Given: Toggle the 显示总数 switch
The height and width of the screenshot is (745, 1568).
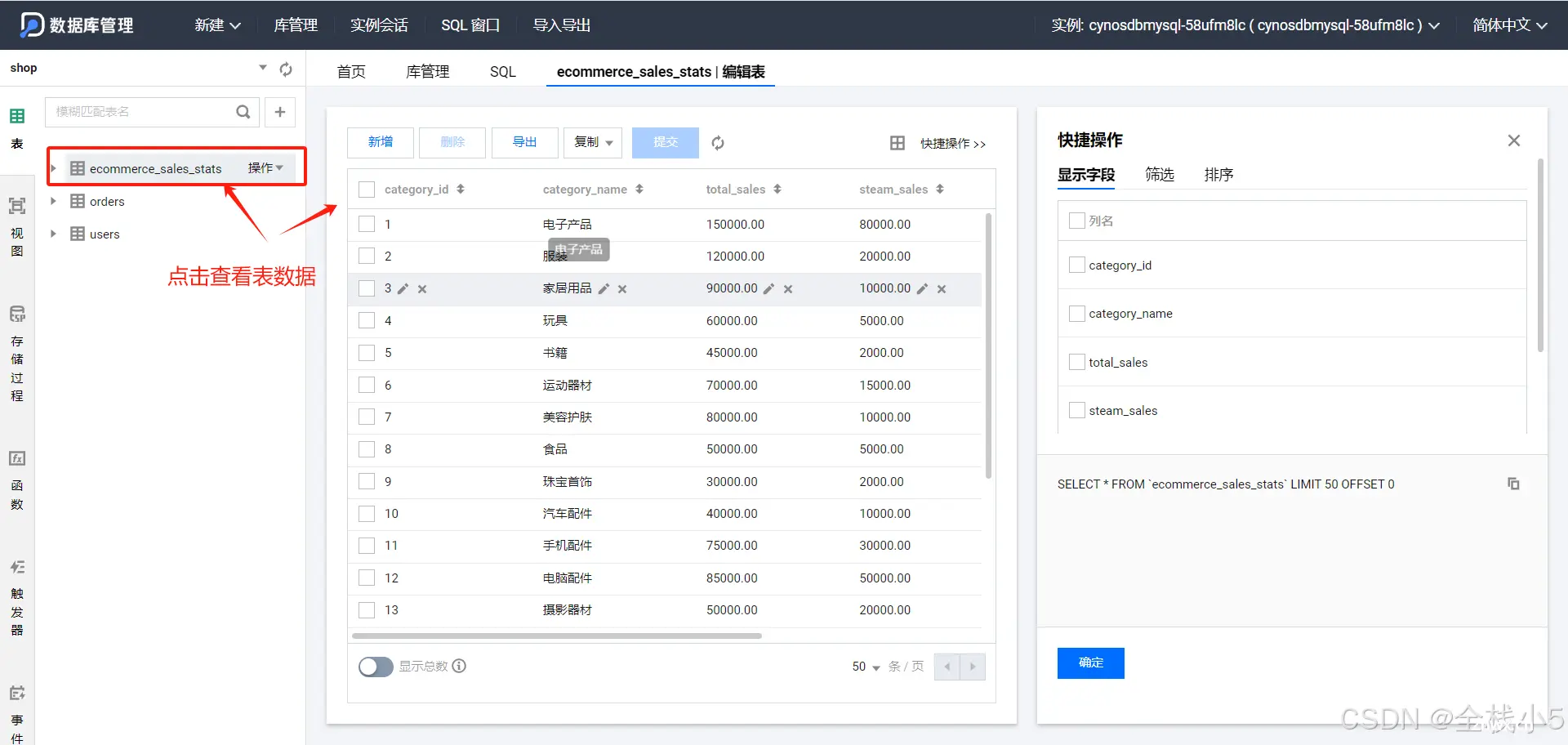Looking at the screenshot, I should (376, 667).
